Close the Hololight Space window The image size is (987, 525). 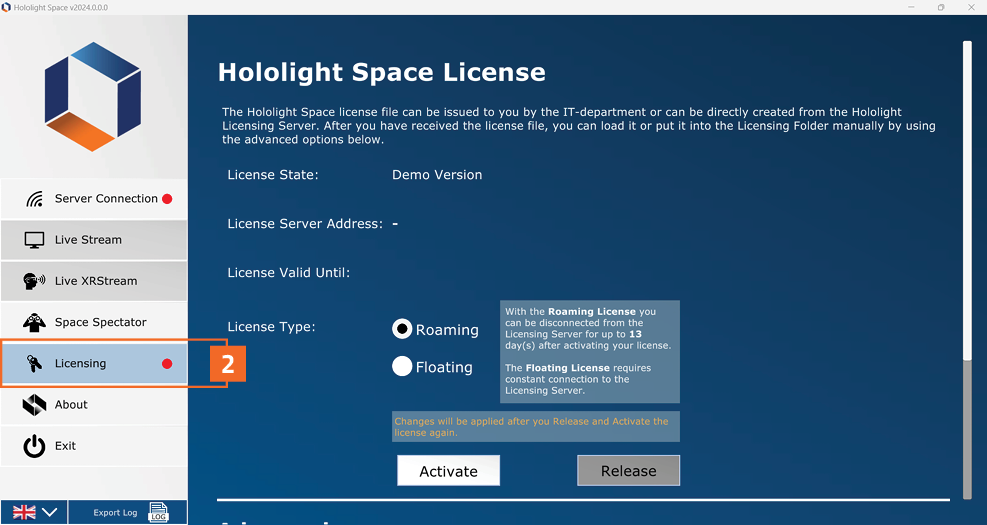click(x=971, y=7)
